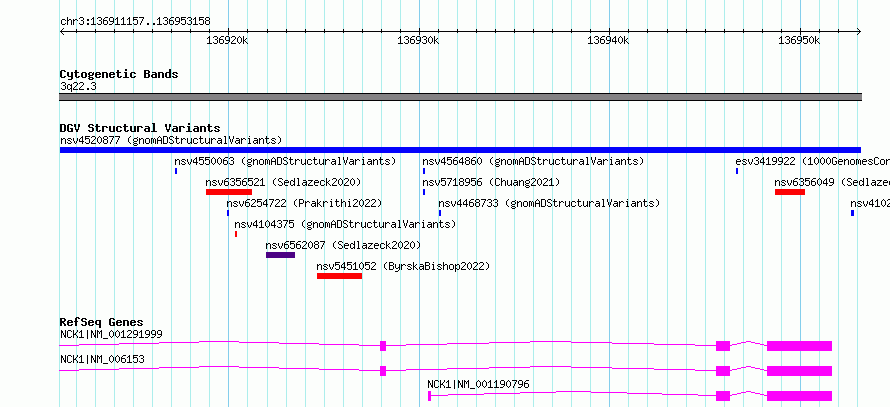This screenshot has width=890, height=407.
Task: Select nsv4468733 gnomAD variant label
Action: tap(549, 203)
